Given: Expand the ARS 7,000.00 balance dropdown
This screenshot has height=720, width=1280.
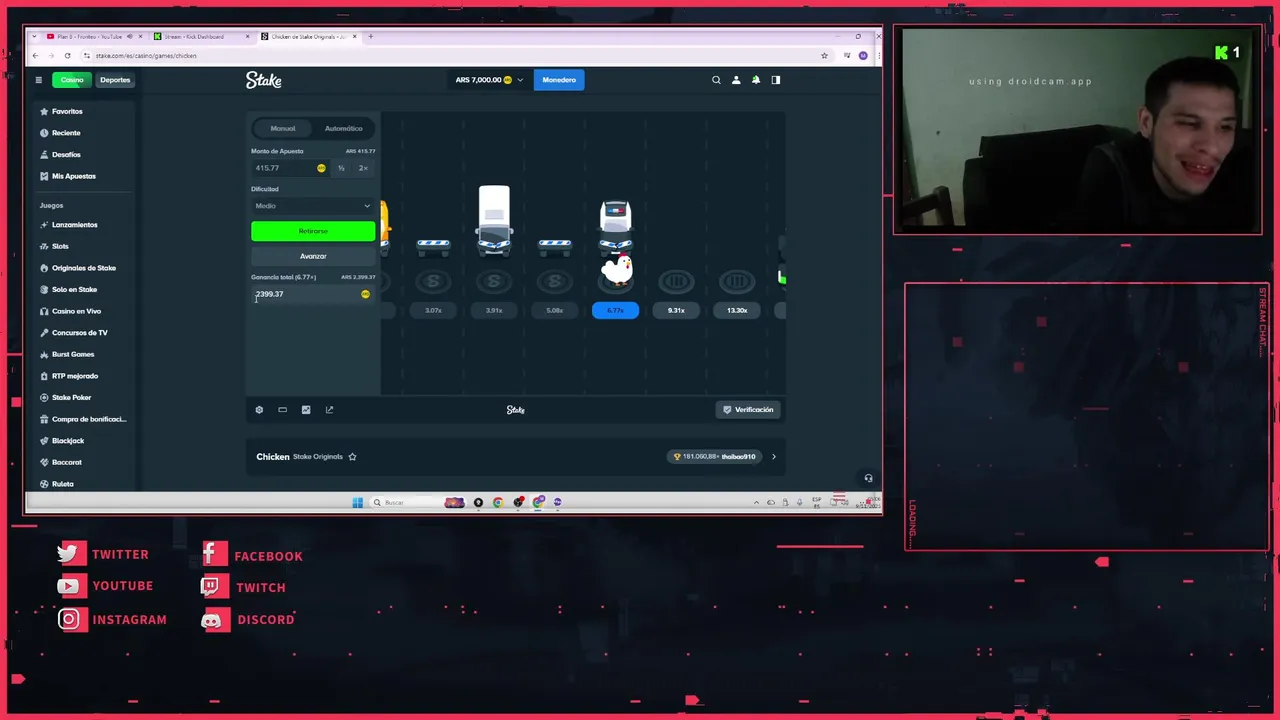Looking at the screenshot, I should [490, 80].
